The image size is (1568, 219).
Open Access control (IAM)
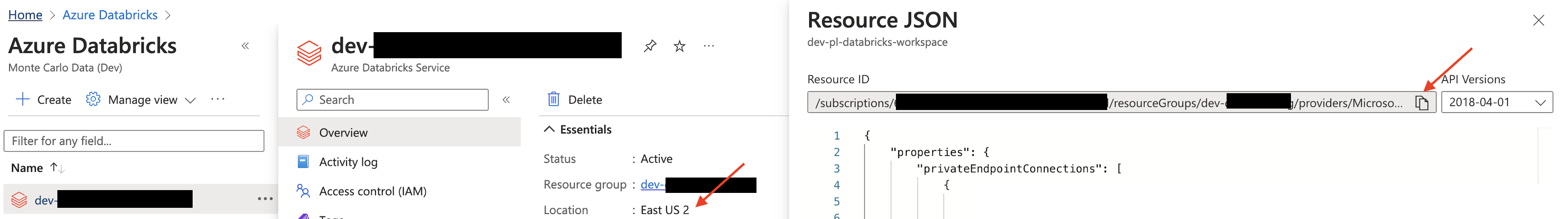coord(373,191)
